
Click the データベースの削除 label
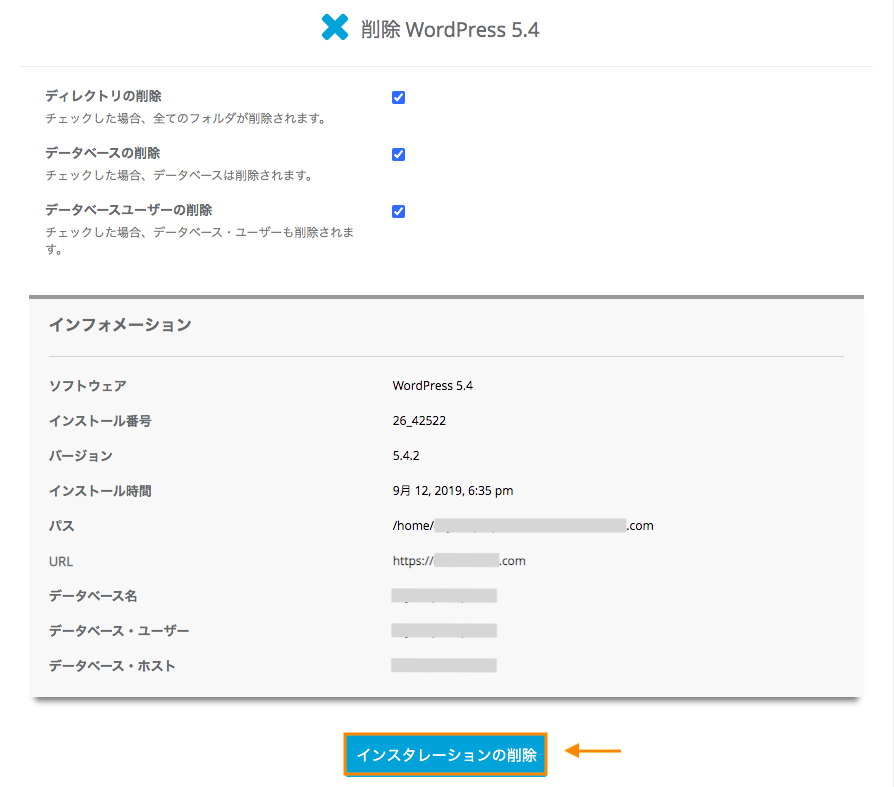point(103,153)
